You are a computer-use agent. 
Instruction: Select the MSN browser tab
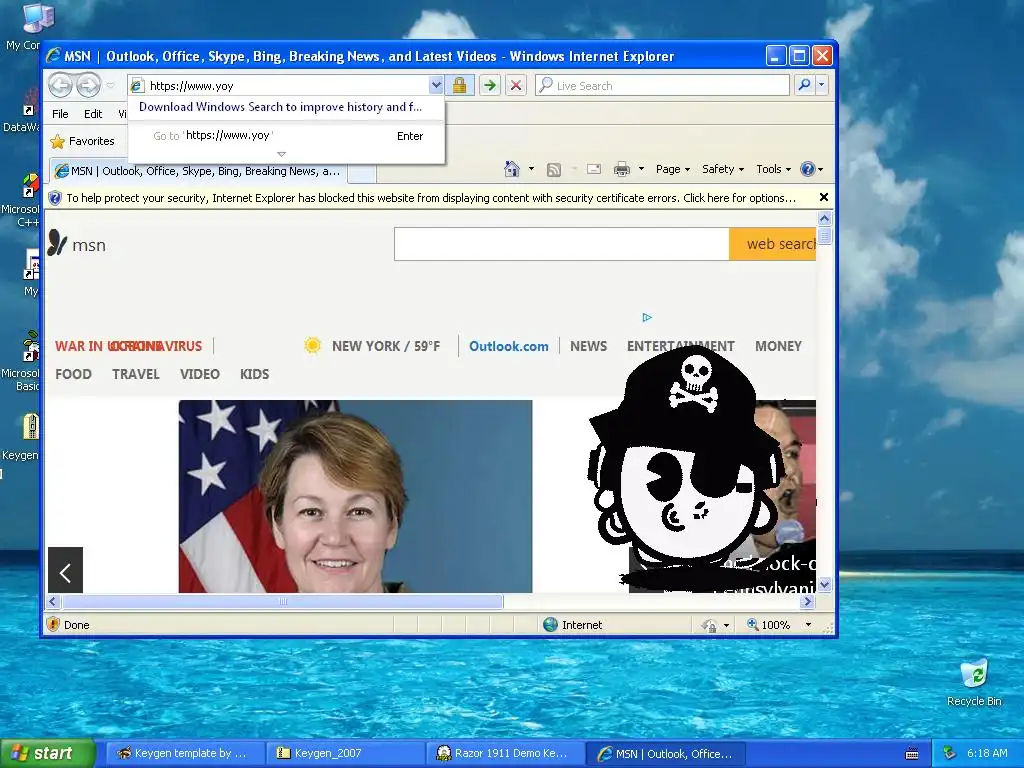(x=198, y=171)
